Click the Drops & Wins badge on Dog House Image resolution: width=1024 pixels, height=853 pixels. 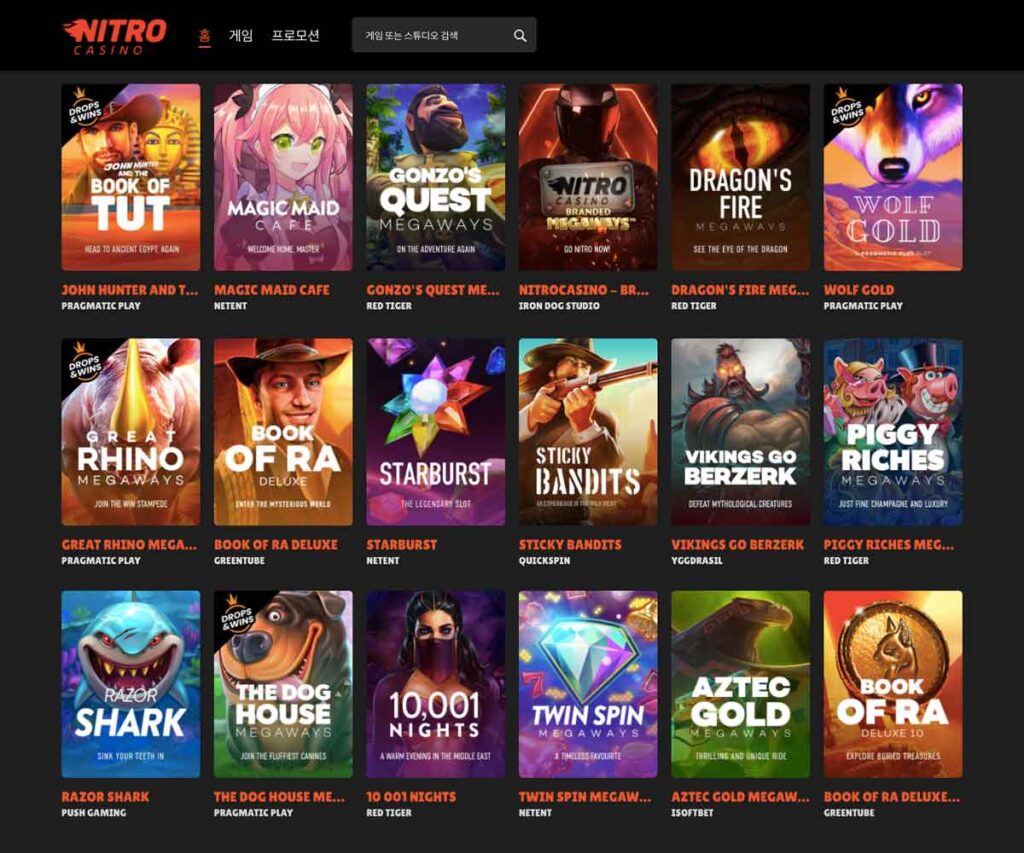(237, 615)
